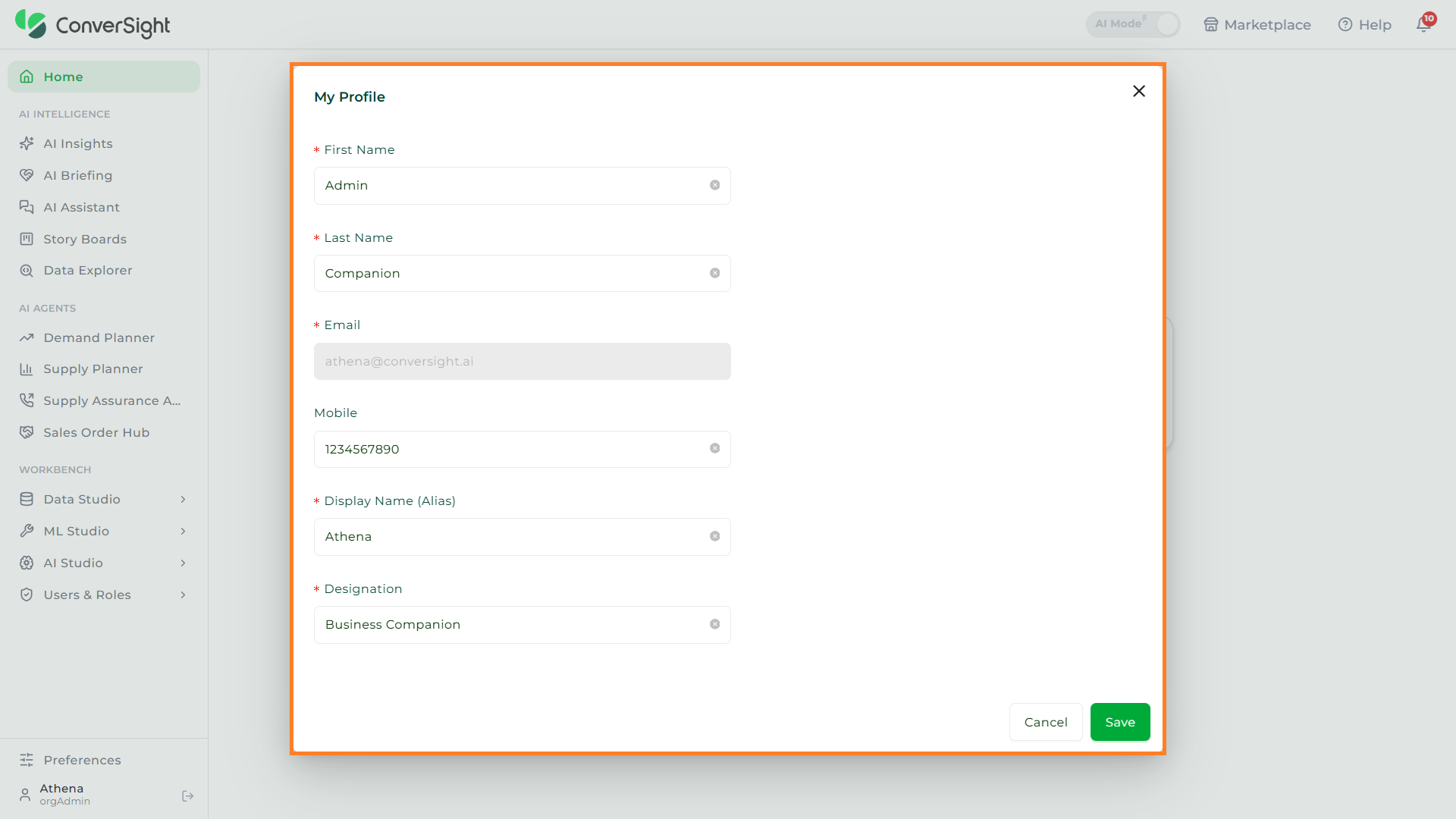Screen dimensions: 1456x819
Task: Open Supply Assurance agent
Action: pyautogui.click(x=104, y=400)
